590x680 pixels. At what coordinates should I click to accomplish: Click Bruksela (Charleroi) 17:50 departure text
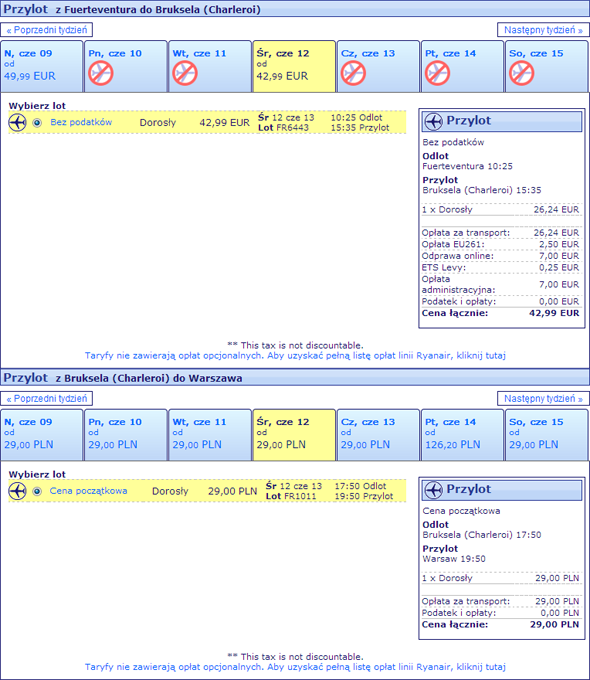pyautogui.click(x=482, y=535)
